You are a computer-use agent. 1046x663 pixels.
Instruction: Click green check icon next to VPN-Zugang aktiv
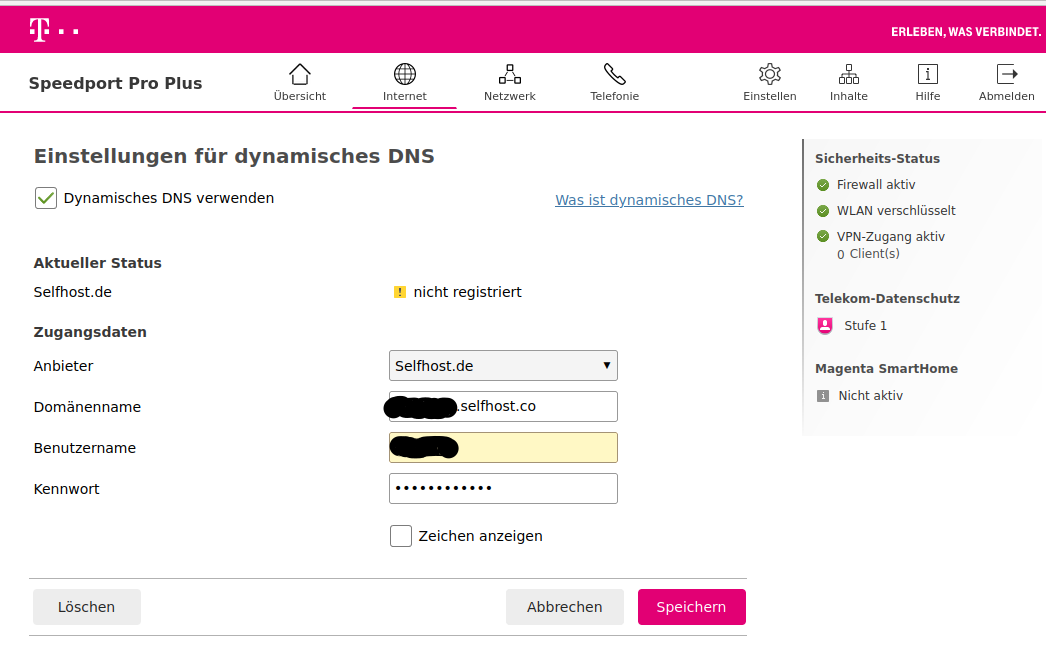click(823, 236)
